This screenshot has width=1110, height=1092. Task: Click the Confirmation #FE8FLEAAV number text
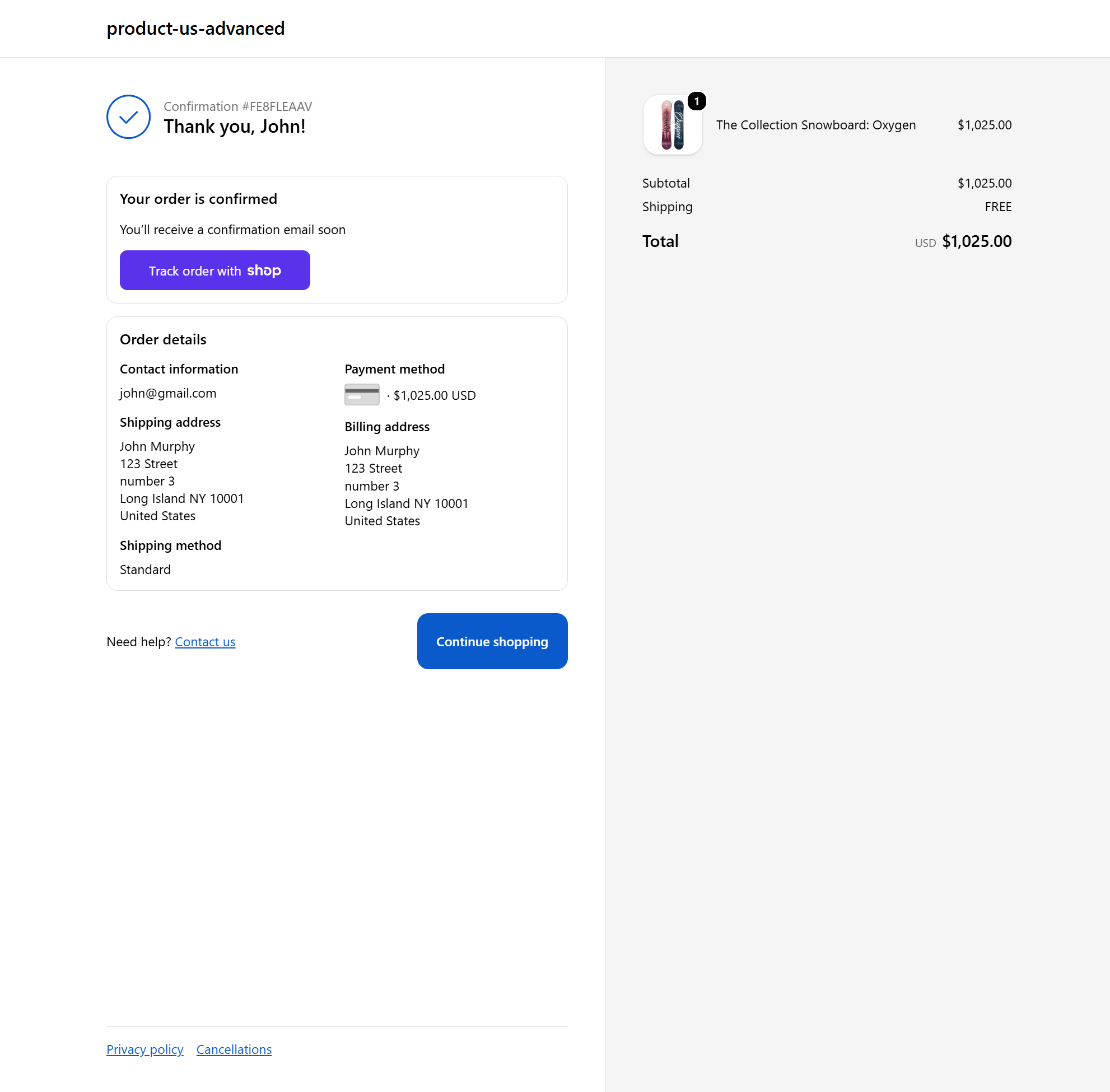point(237,106)
